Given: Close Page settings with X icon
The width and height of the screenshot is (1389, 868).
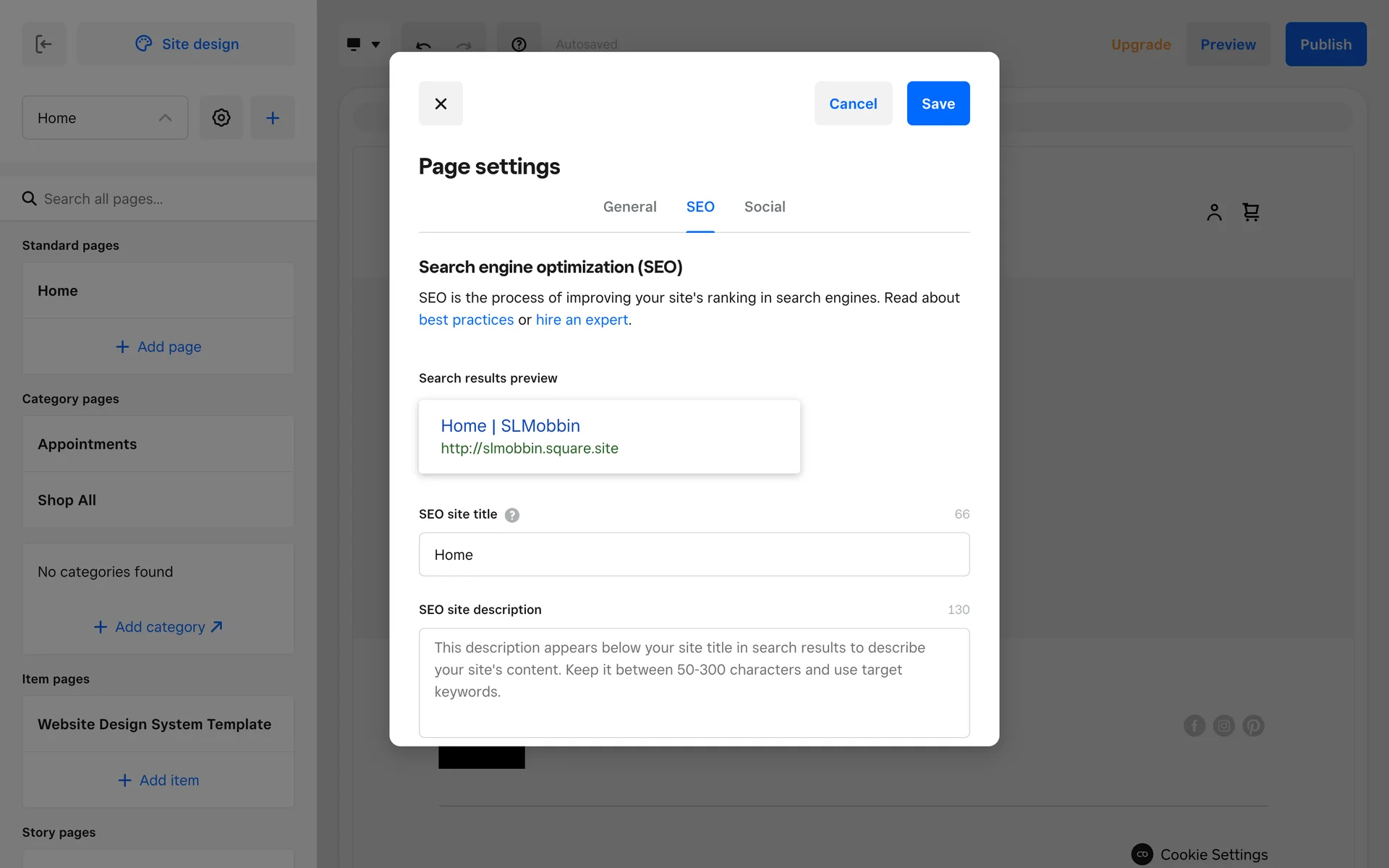Looking at the screenshot, I should [x=441, y=103].
